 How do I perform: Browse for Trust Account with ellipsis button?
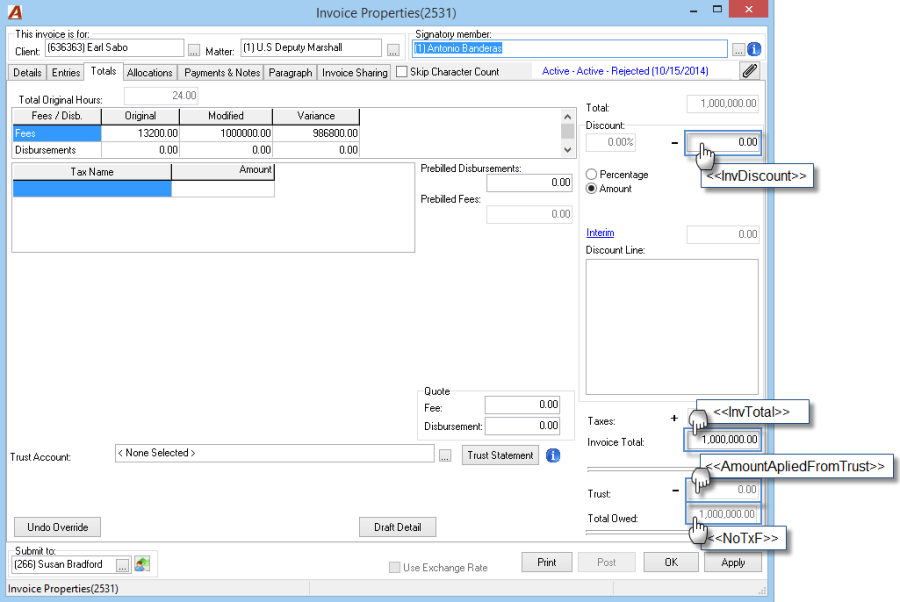point(445,456)
